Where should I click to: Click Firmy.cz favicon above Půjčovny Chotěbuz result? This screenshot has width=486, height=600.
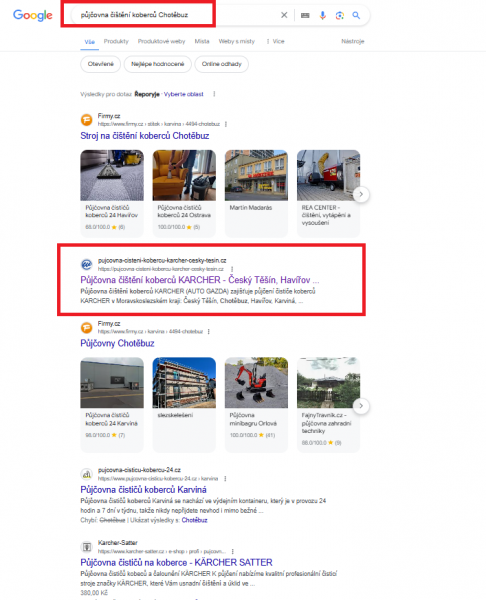(86, 328)
